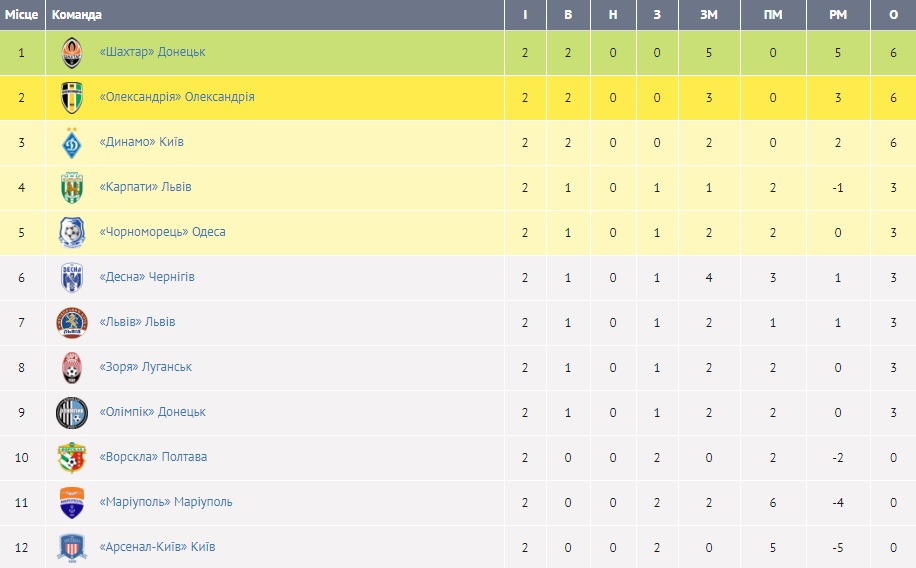Open the «Ворскла» Полтава team link
The width and height of the screenshot is (916, 568).
click(x=153, y=457)
